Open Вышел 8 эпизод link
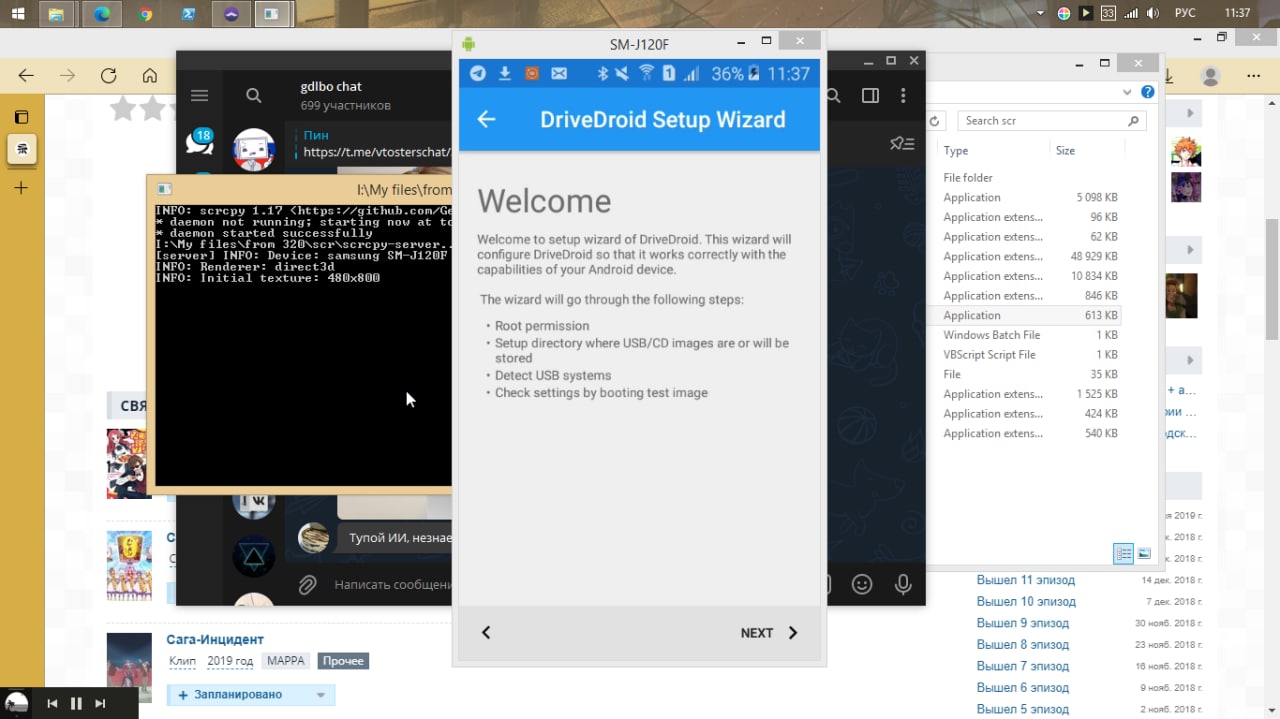 [x=1023, y=645]
